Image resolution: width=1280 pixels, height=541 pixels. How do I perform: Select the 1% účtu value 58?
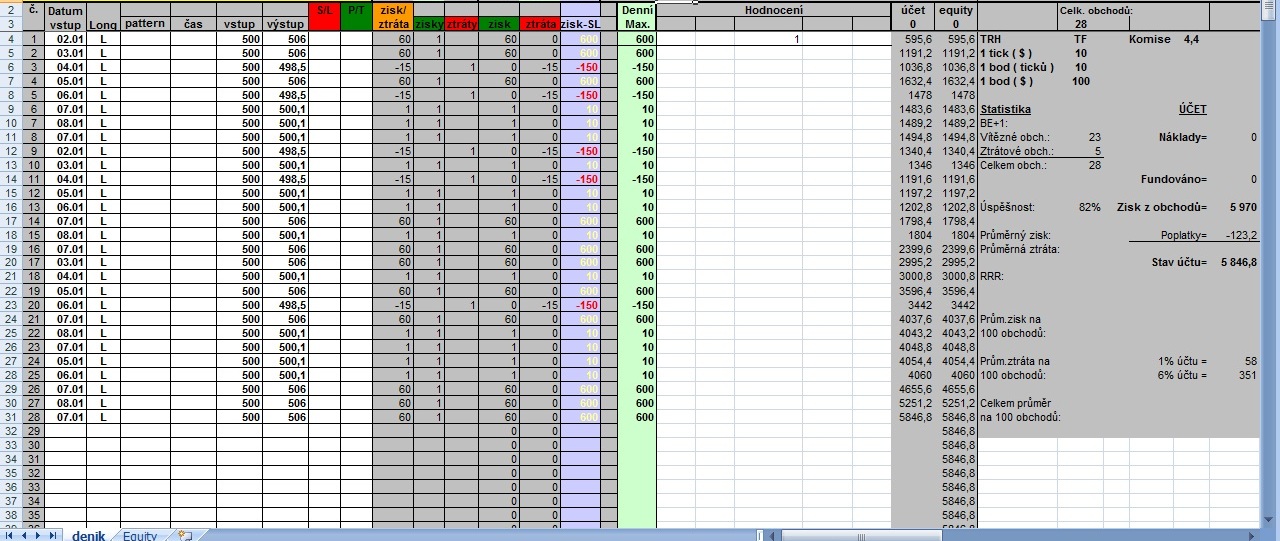pyautogui.click(x=1251, y=361)
